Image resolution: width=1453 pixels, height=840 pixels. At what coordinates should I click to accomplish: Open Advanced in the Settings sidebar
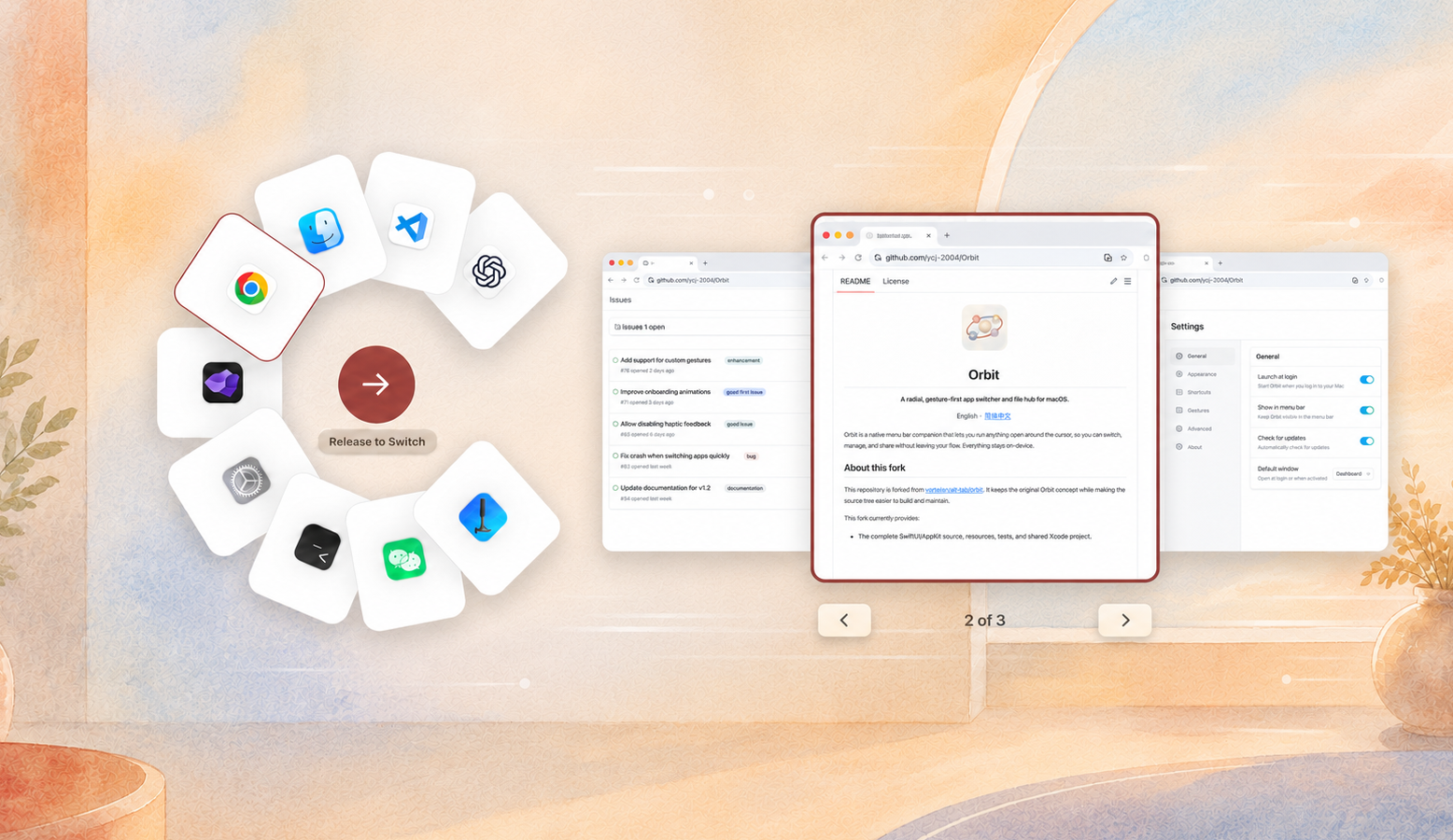click(1204, 429)
